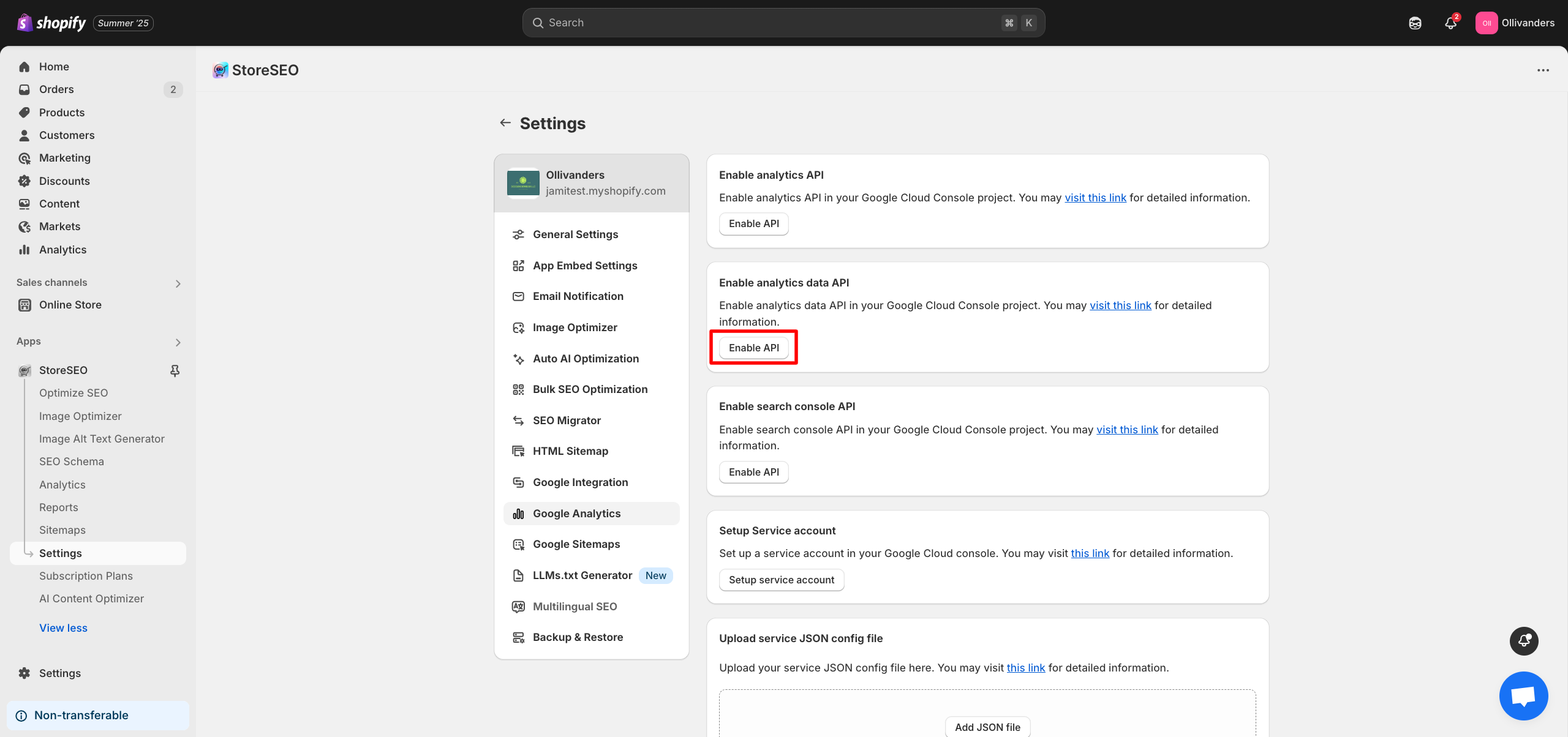This screenshot has height=737, width=1568.
Task: Open Google Integration settings
Action: (x=591, y=482)
